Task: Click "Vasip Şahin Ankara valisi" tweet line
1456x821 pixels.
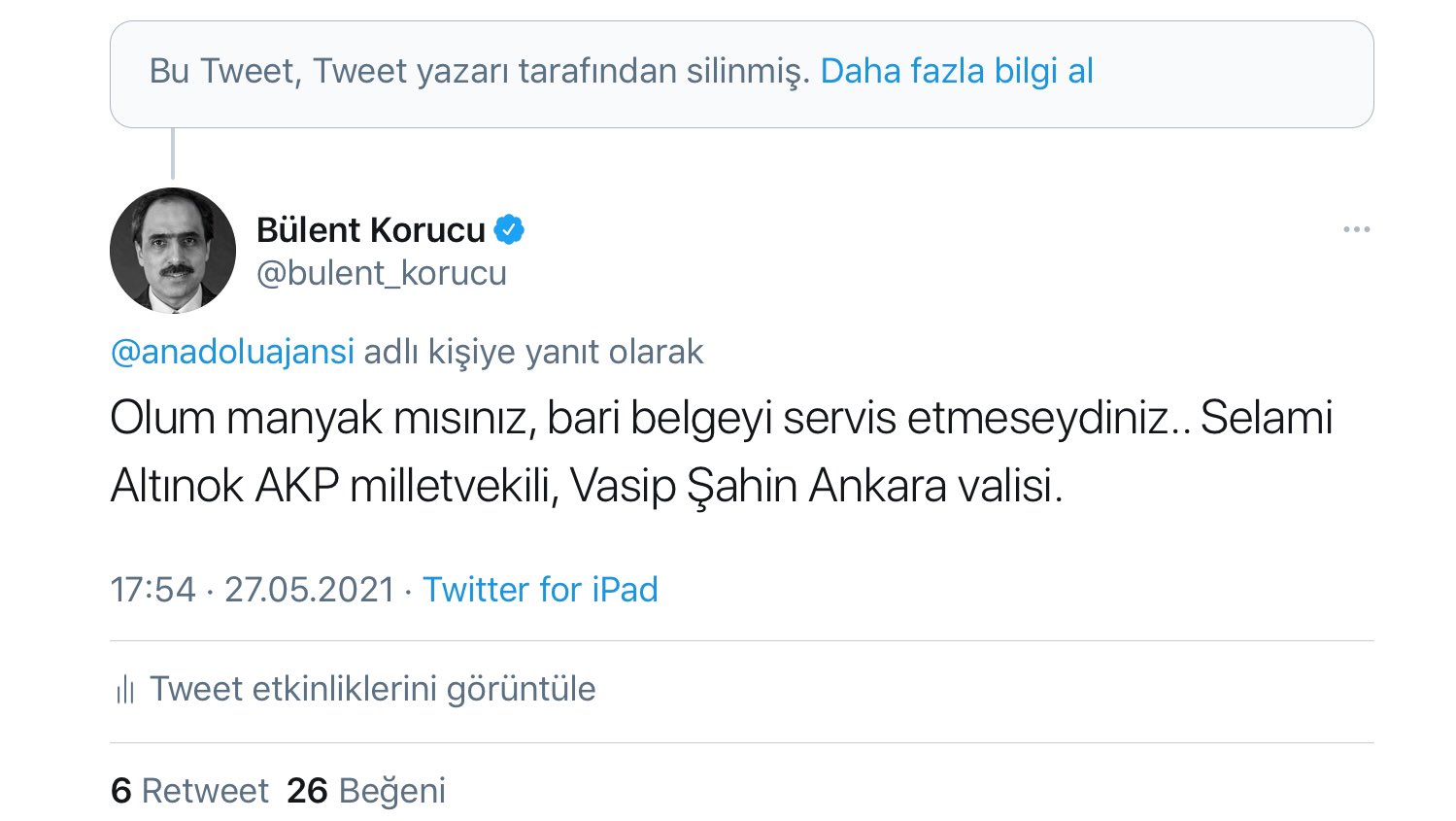Action: click(x=816, y=486)
